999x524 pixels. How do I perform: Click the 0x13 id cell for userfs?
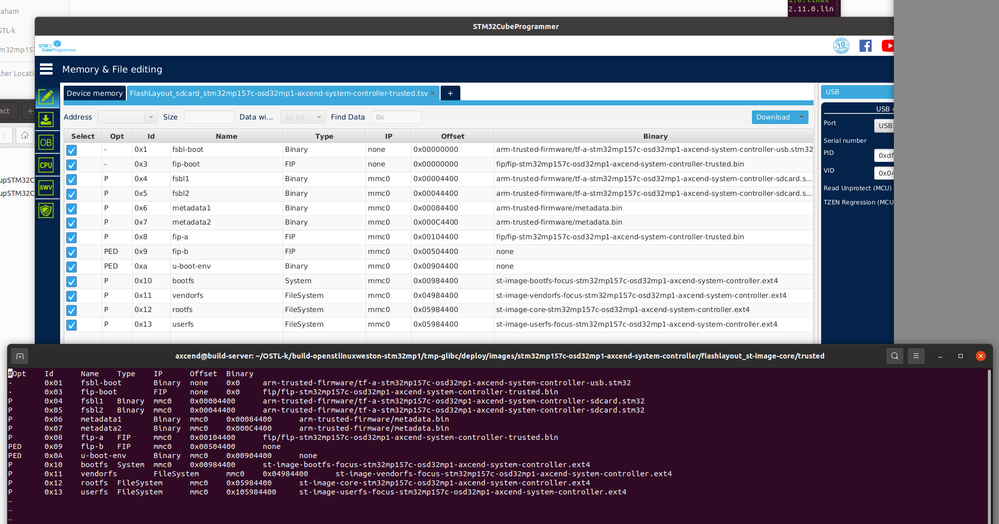pyautogui.click(x=150, y=324)
